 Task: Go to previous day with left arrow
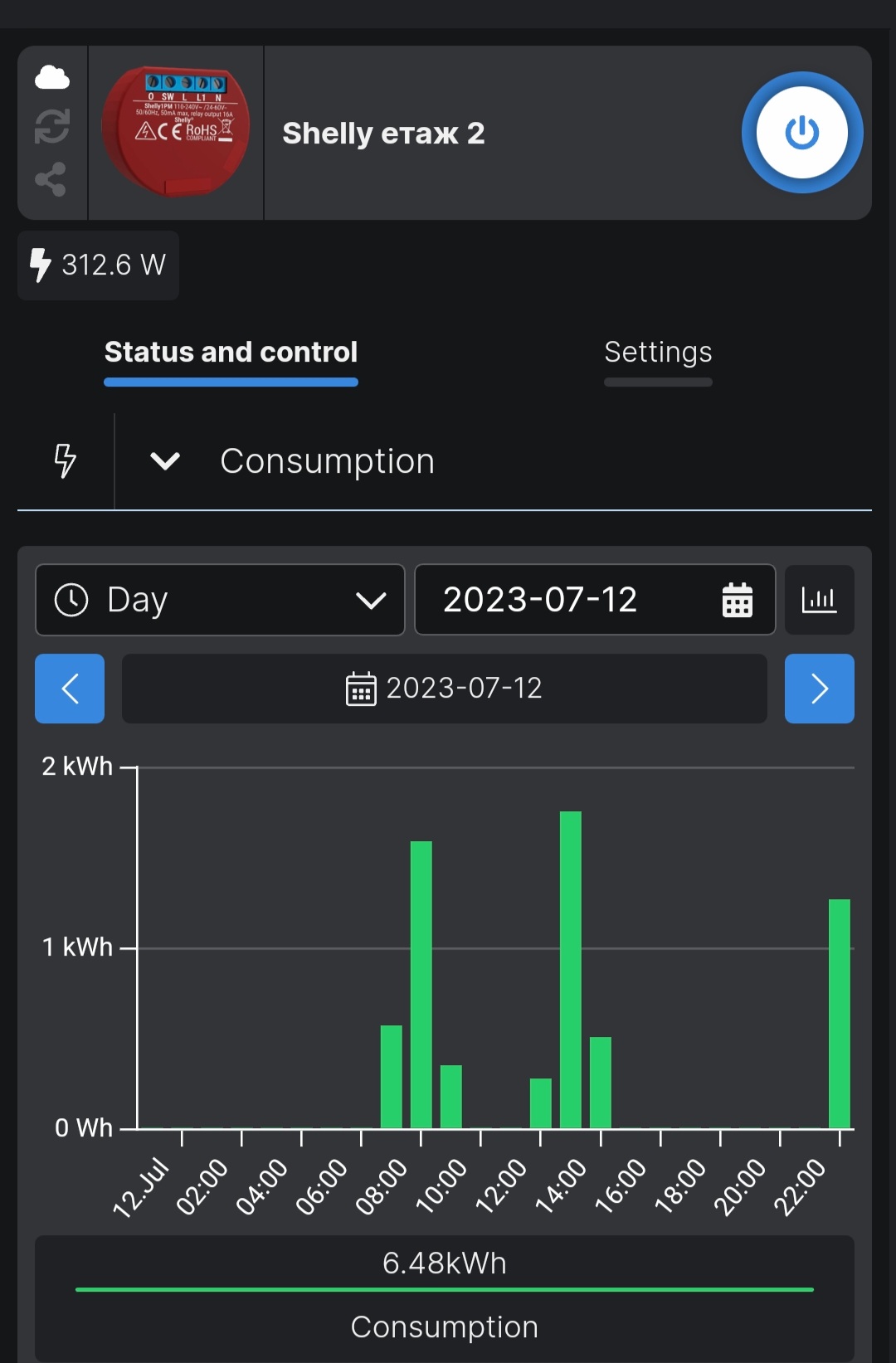pos(70,689)
